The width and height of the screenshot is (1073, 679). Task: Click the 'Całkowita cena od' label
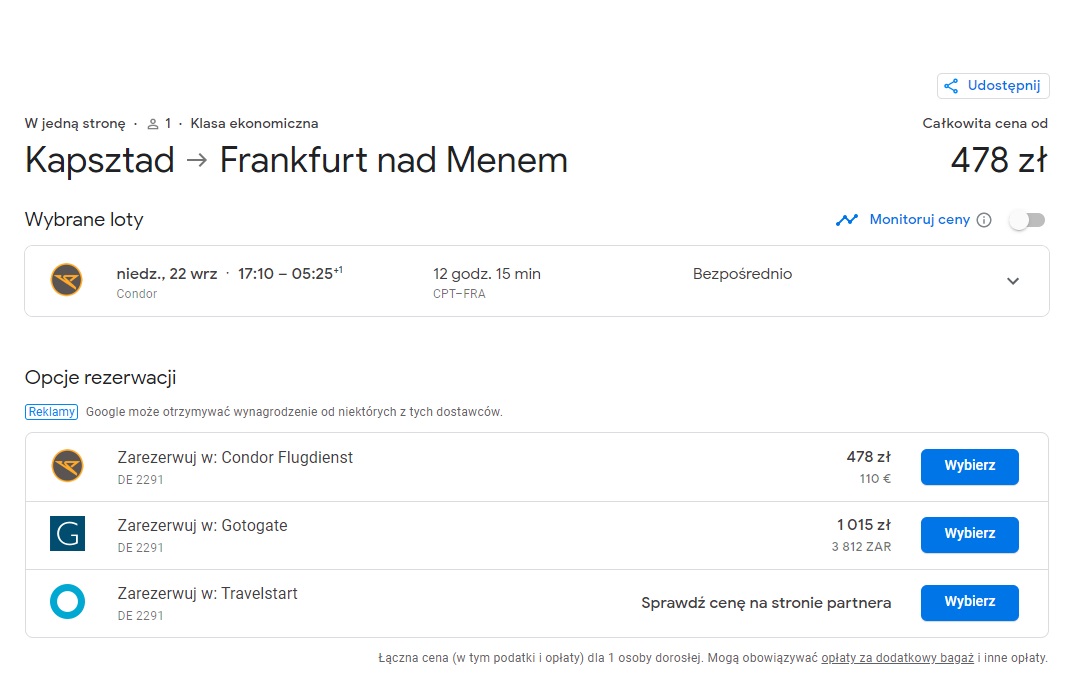985,124
